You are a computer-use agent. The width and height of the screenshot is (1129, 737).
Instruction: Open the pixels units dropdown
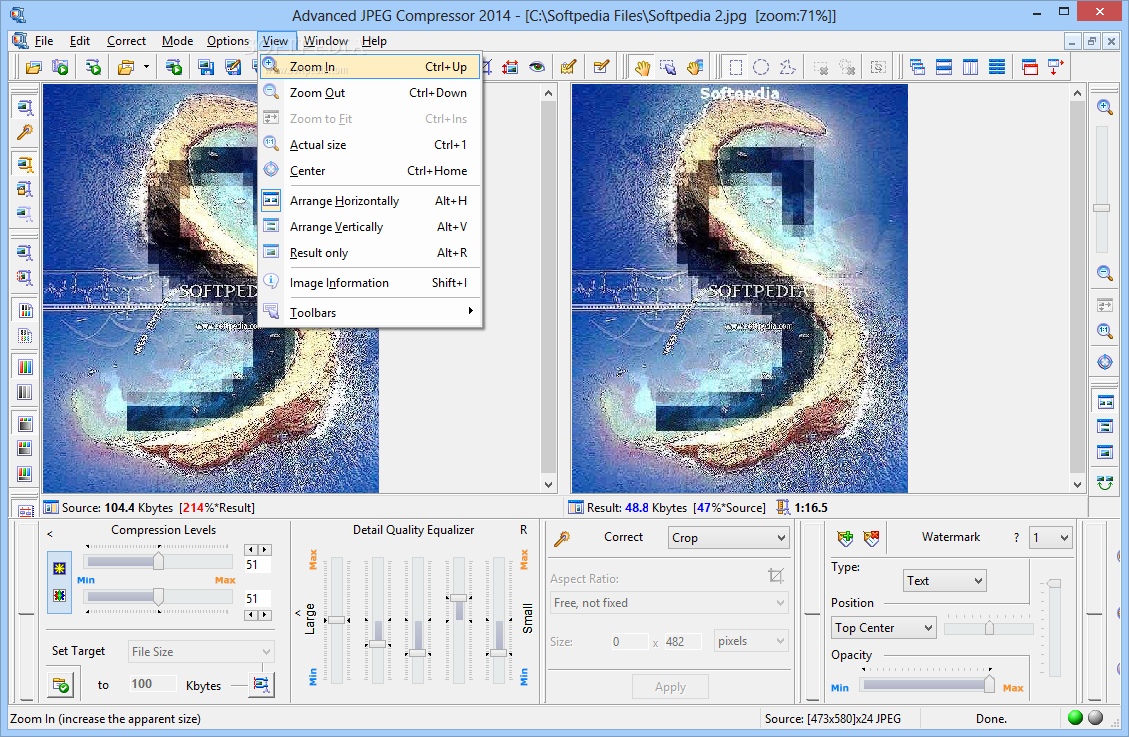tap(751, 641)
